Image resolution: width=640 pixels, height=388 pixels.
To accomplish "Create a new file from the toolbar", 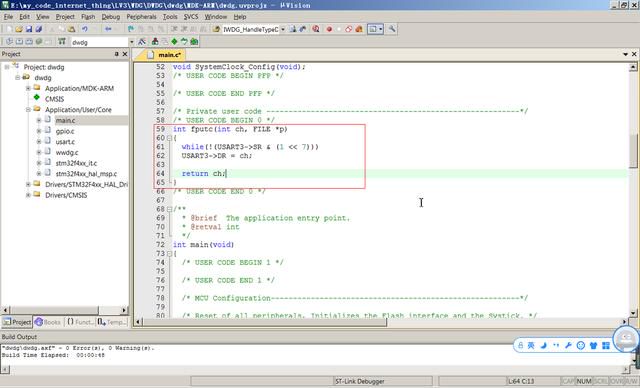I will pyautogui.click(x=9, y=29).
